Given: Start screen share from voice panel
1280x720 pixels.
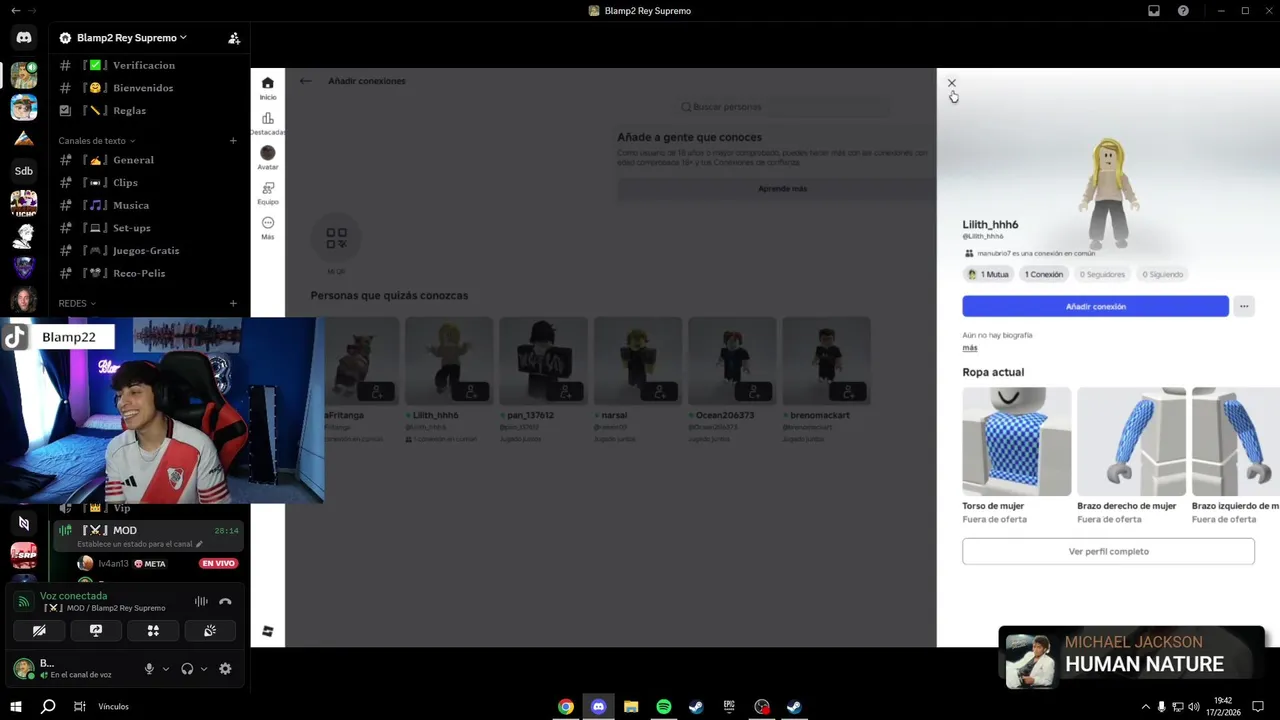Looking at the screenshot, I should 96,631.
